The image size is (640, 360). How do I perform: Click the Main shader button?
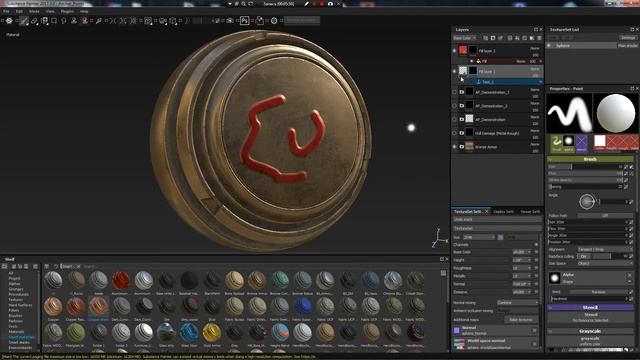[628, 46]
